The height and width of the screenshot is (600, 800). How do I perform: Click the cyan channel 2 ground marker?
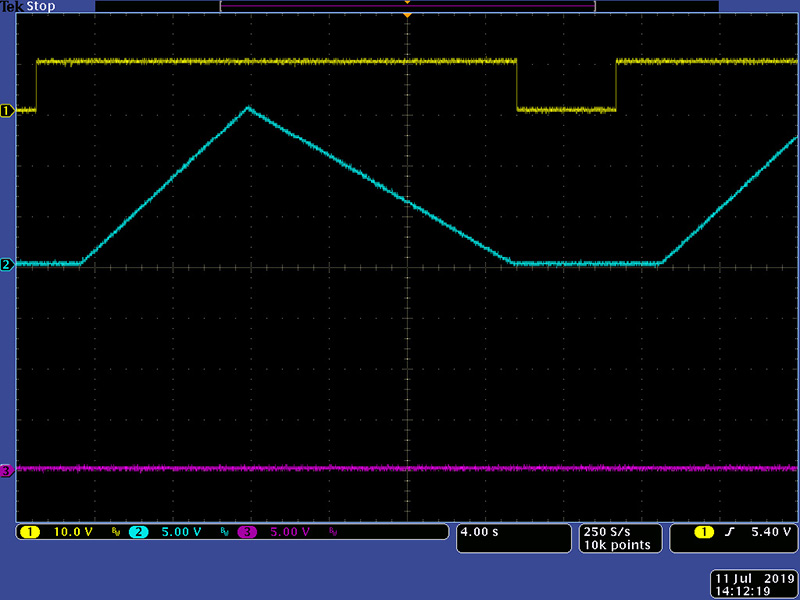coord(7,264)
